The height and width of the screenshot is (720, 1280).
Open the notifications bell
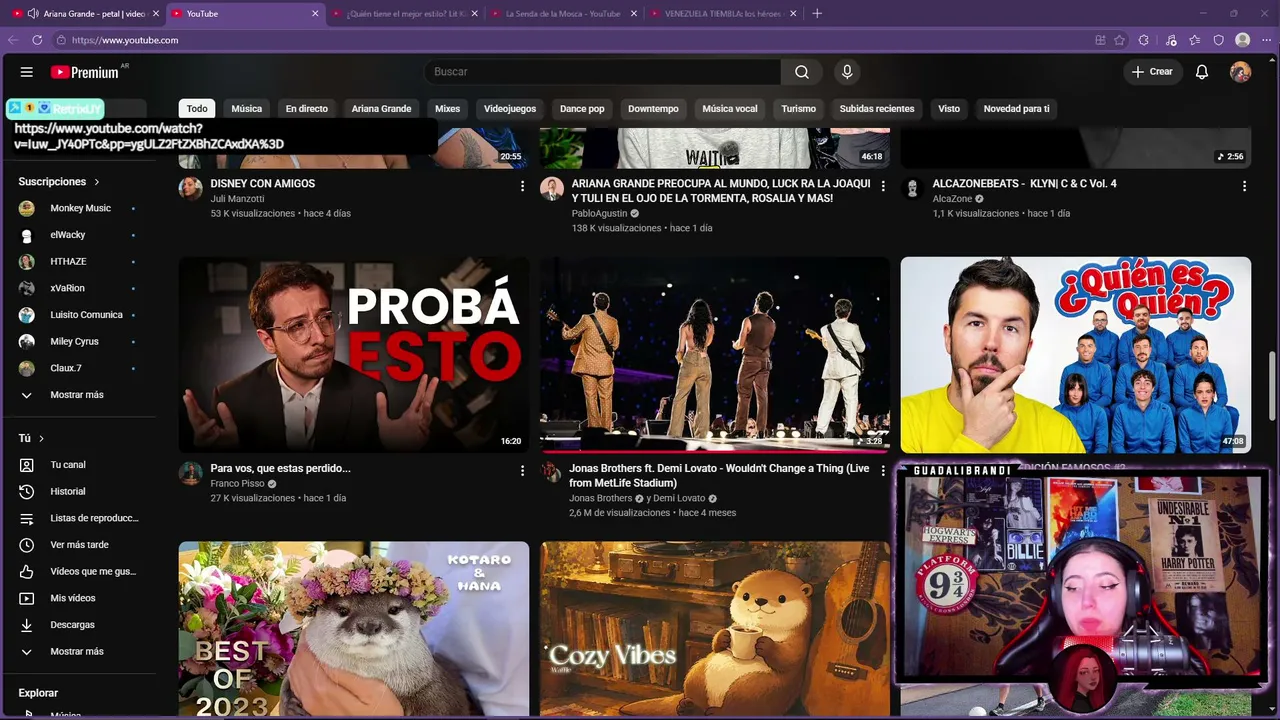point(1202,72)
